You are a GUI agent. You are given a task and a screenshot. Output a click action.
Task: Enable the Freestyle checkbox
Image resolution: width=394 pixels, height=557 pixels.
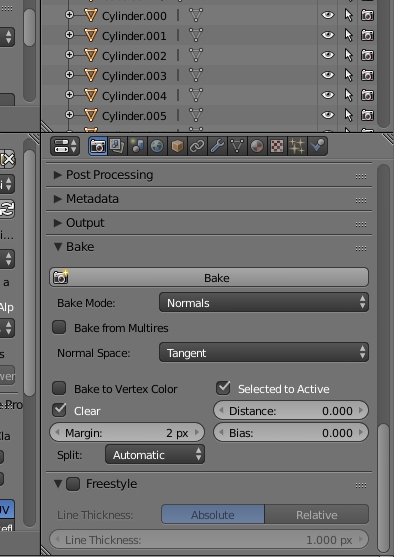click(73, 484)
